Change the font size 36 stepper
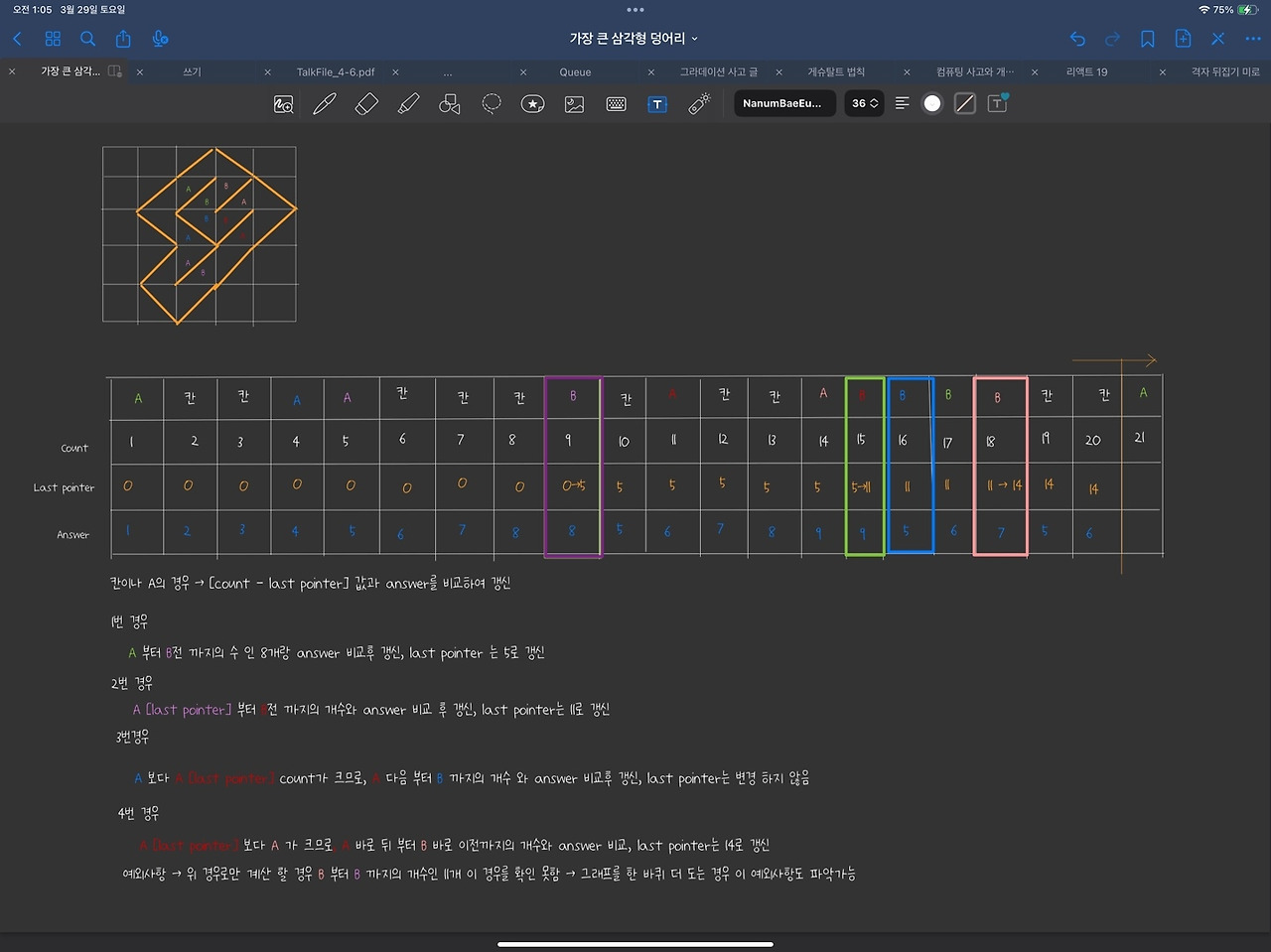This screenshot has height=952, width=1271. coord(864,103)
